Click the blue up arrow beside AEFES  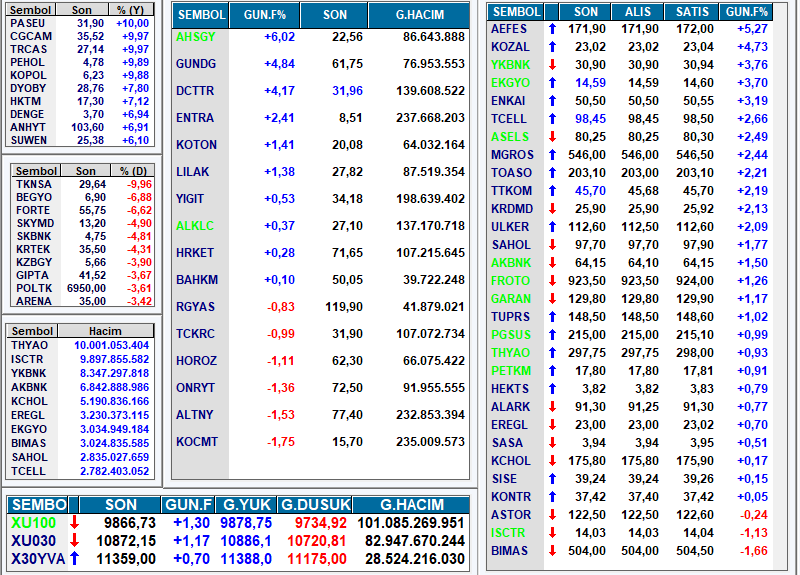[552, 29]
